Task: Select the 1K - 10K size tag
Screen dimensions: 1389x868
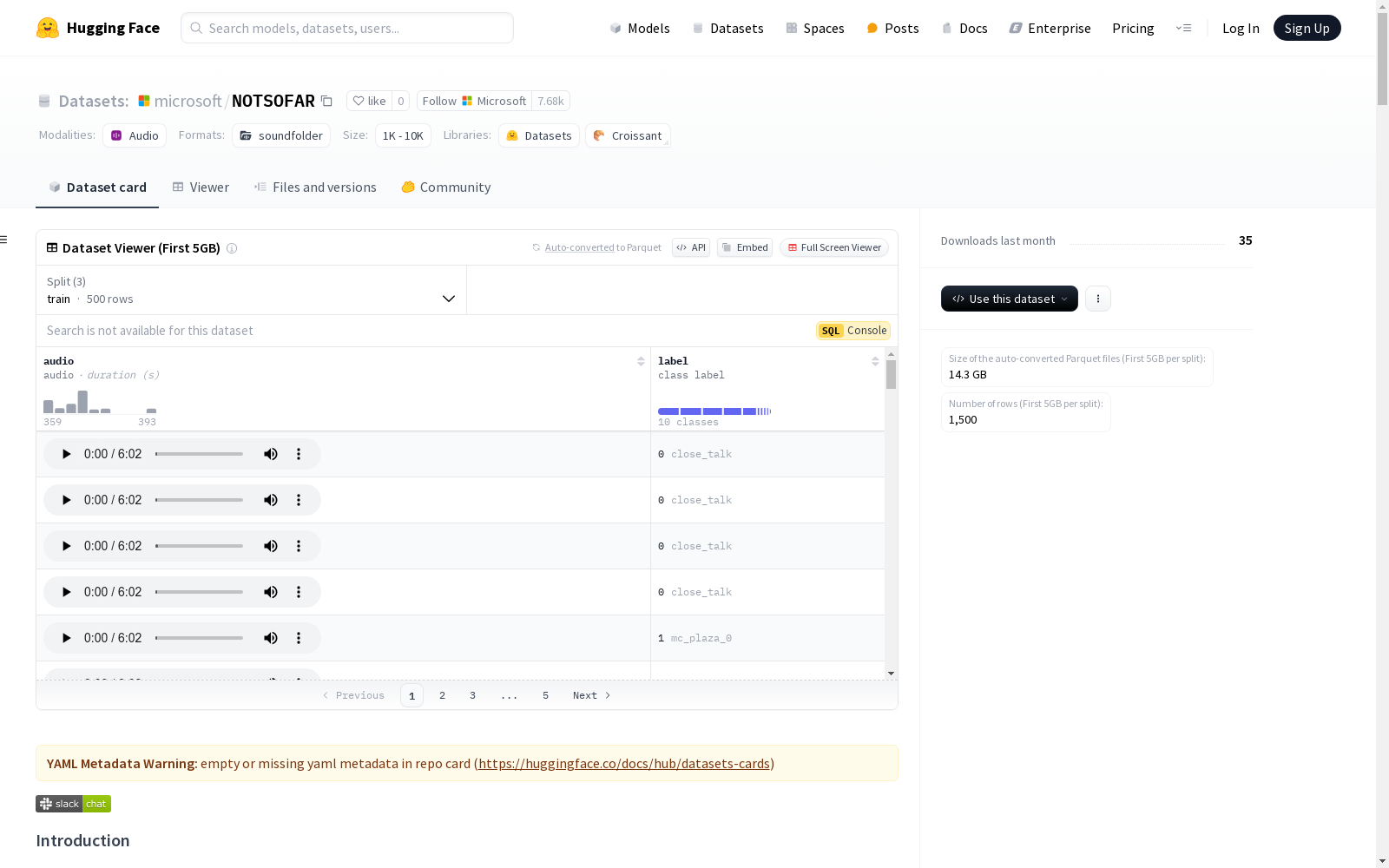Action: click(x=403, y=135)
